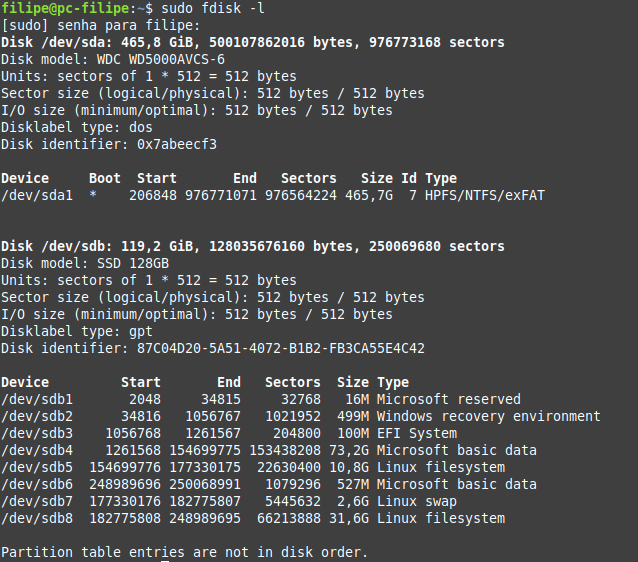Select the /dev/sdb1 Microsoft reserved row
Image resolution: width=638 pixels, height=562 pixels.
261,399
